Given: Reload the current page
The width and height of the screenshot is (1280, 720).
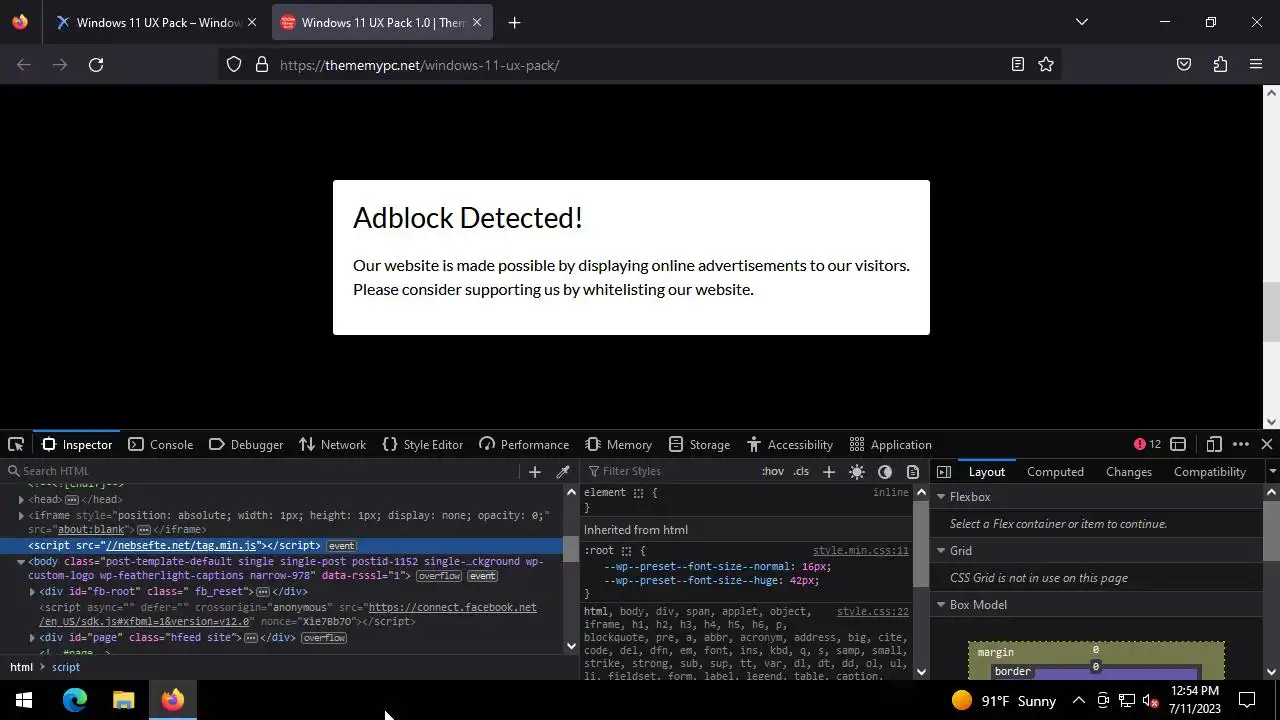Looking at the screenshot, I should click(x=96, y=64).
